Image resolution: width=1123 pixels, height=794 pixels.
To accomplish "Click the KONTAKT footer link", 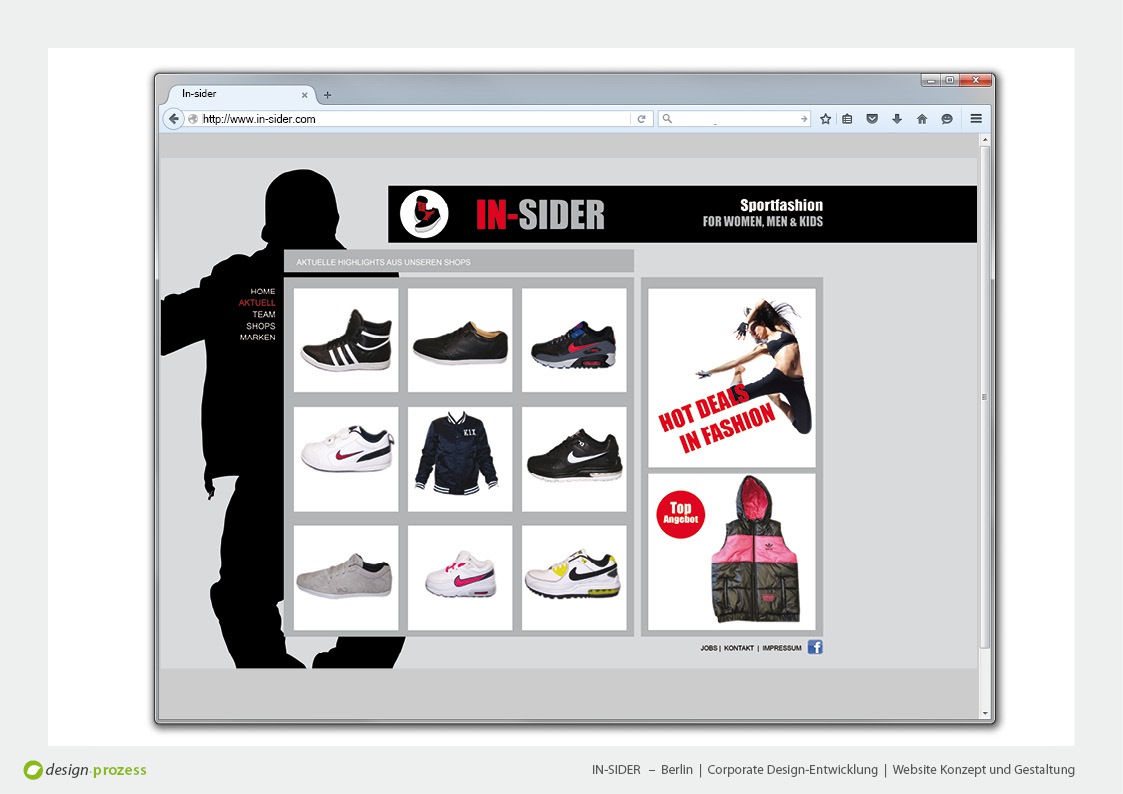I will tap(739, 648).
